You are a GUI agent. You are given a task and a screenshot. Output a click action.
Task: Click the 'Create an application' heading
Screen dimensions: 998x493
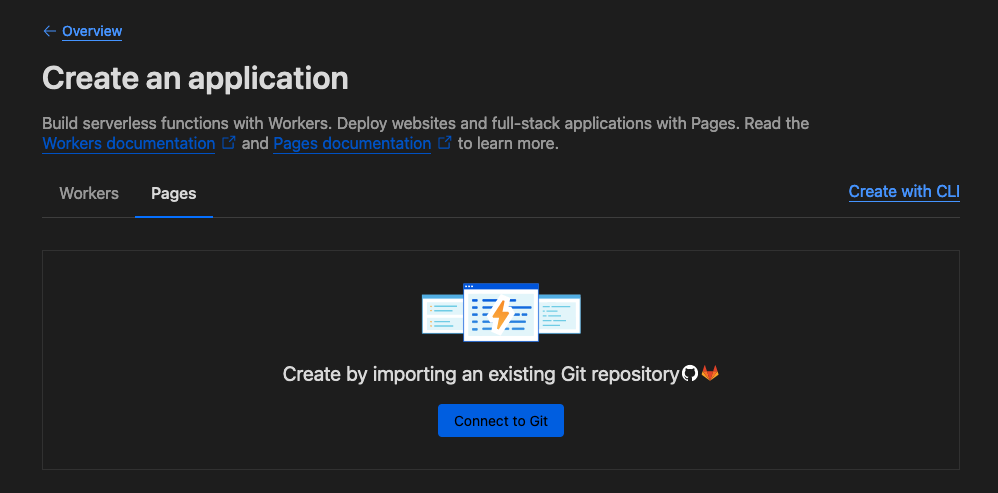pos(195,78)
